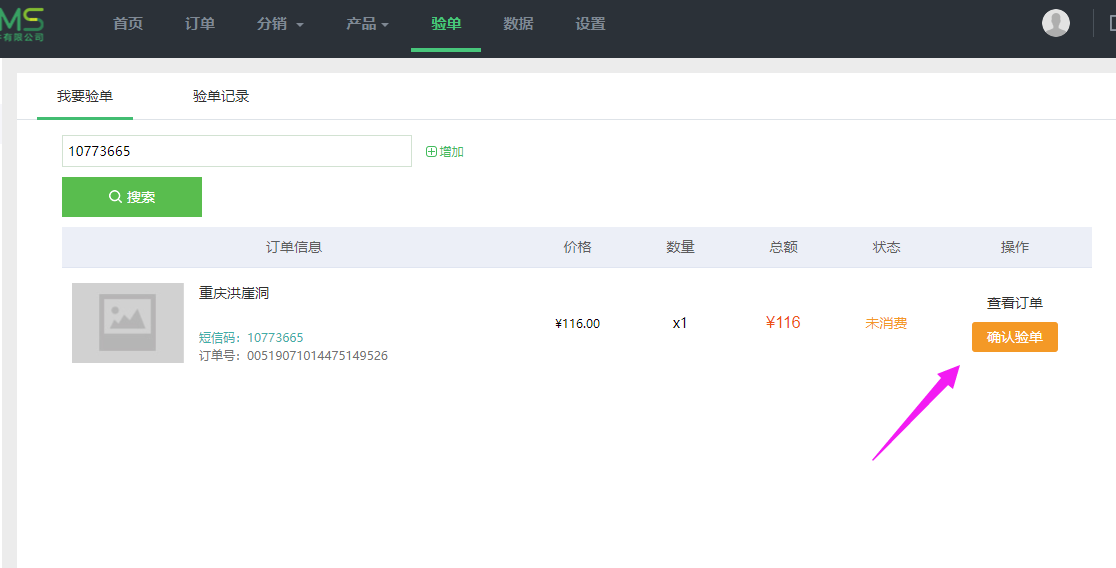Expand the 产品 dropdown menu

coord(367,24)
